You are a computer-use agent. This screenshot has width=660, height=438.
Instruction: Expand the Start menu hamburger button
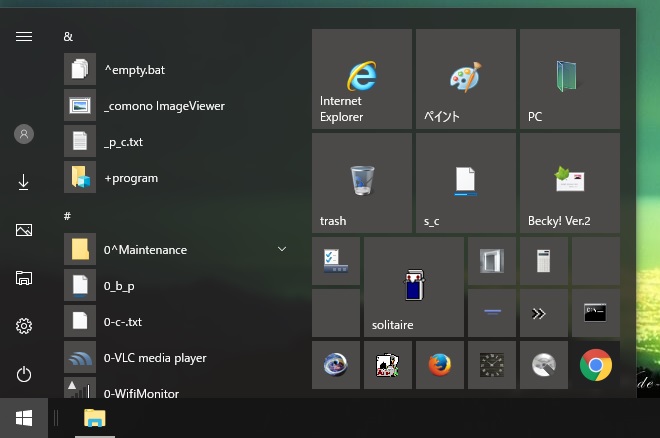(24, 37)
